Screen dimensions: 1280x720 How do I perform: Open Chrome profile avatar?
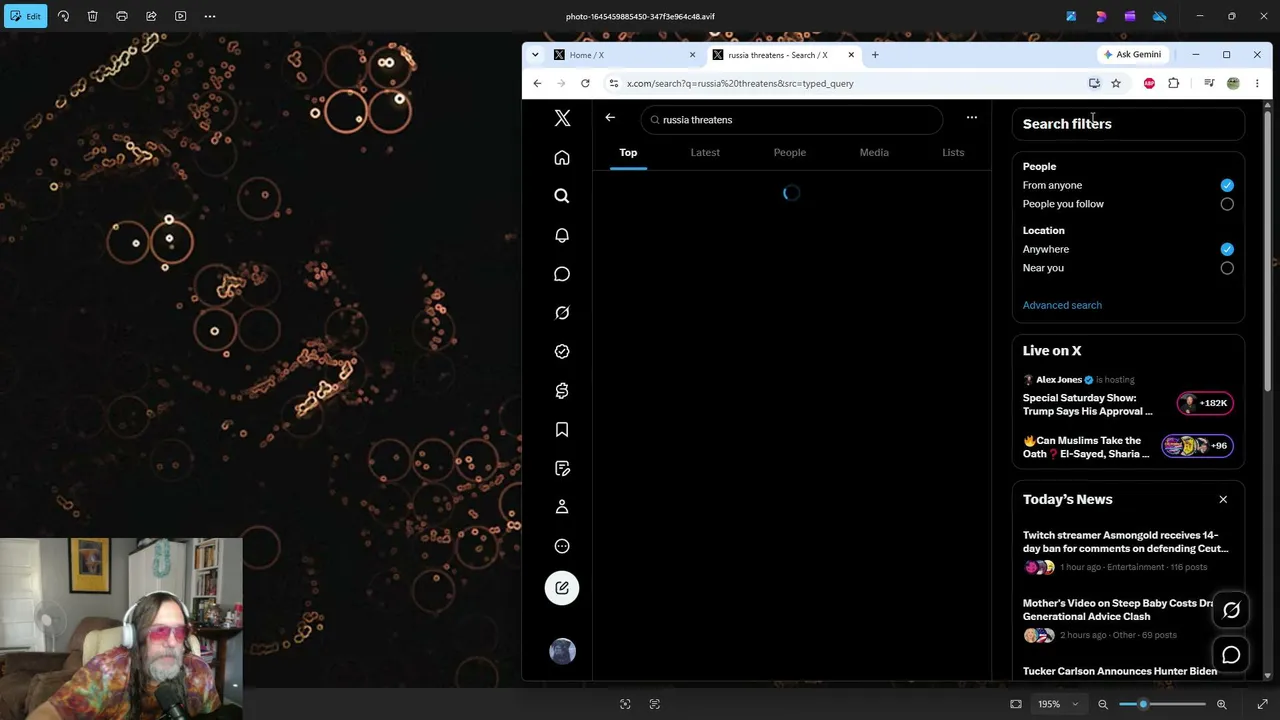tap(1233, 83)
